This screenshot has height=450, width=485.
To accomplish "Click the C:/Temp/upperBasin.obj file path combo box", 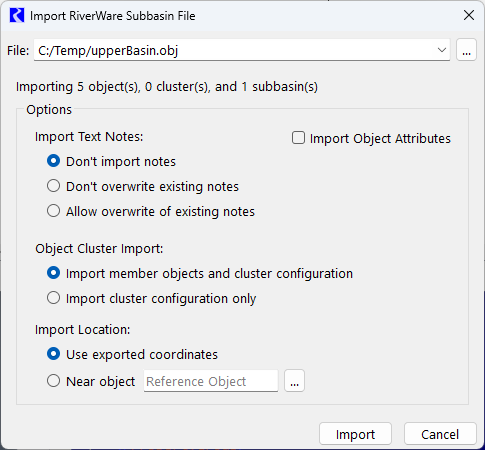I will [242, 50].
